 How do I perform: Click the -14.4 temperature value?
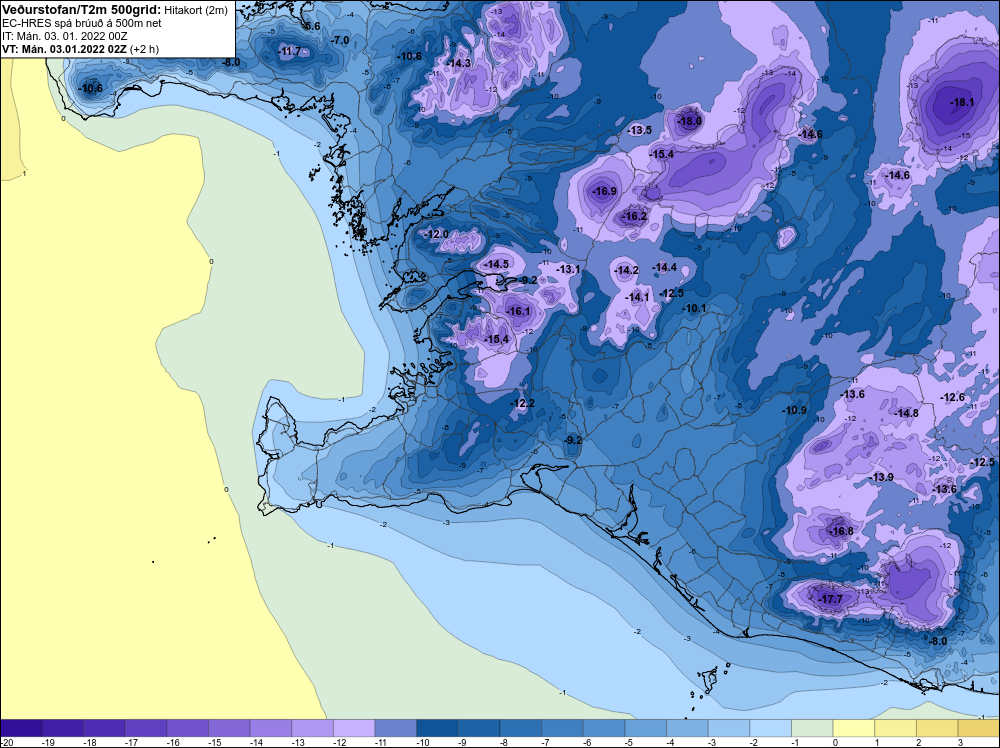(x=665, y=267)
